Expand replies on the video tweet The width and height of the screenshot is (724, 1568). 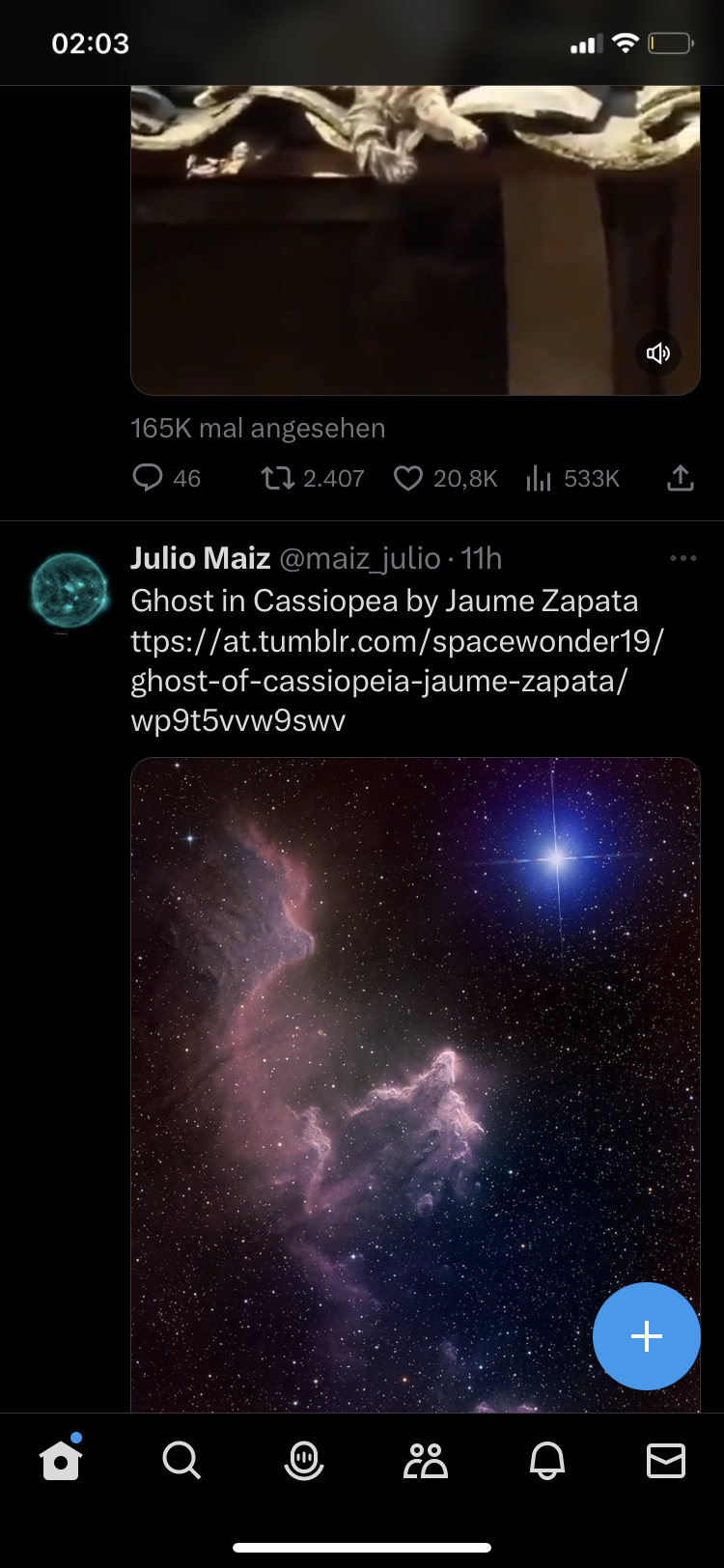click(x=164, y=478)
